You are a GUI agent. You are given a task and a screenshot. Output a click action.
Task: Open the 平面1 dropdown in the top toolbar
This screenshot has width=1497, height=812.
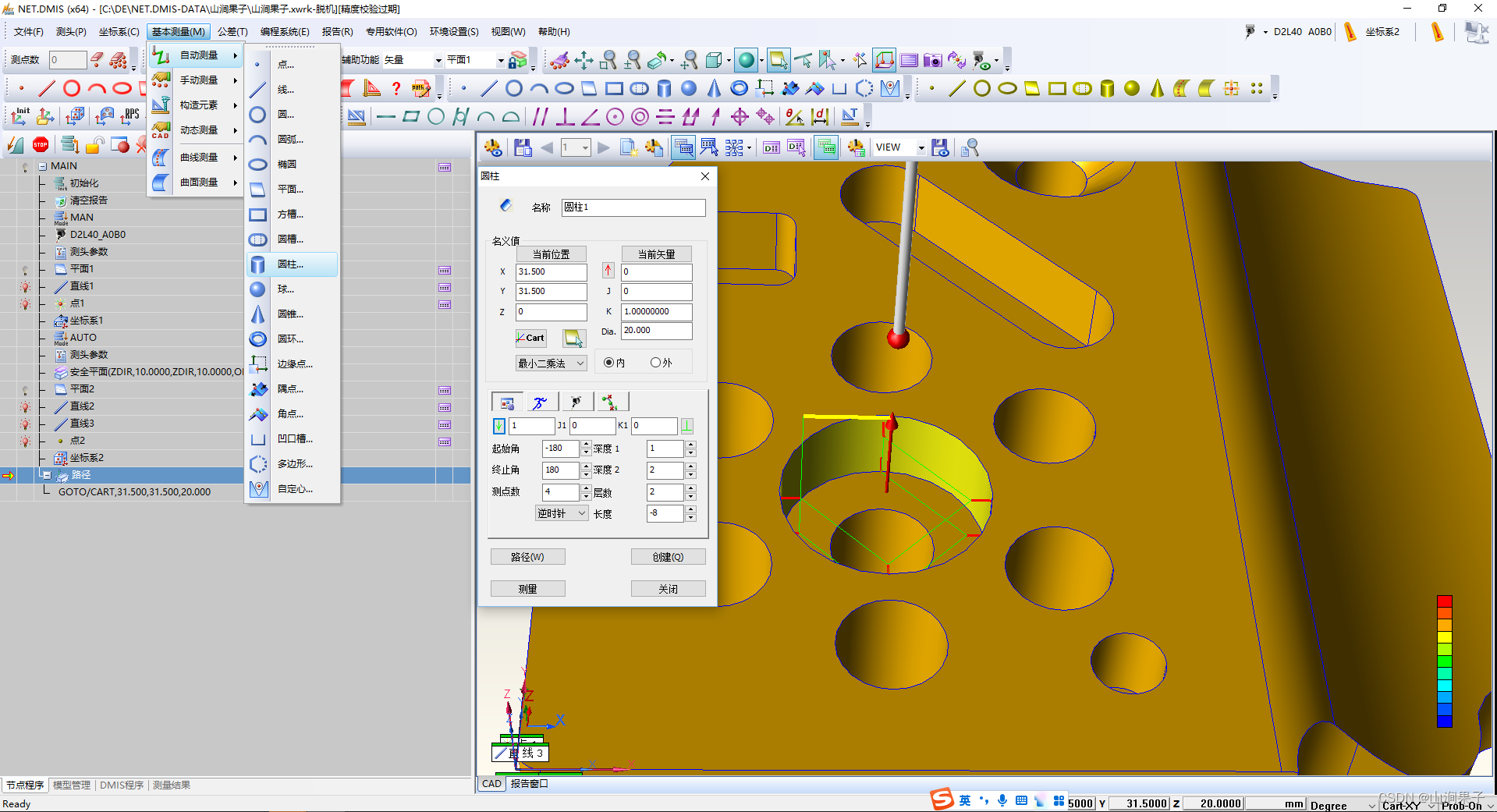[501, 60]
